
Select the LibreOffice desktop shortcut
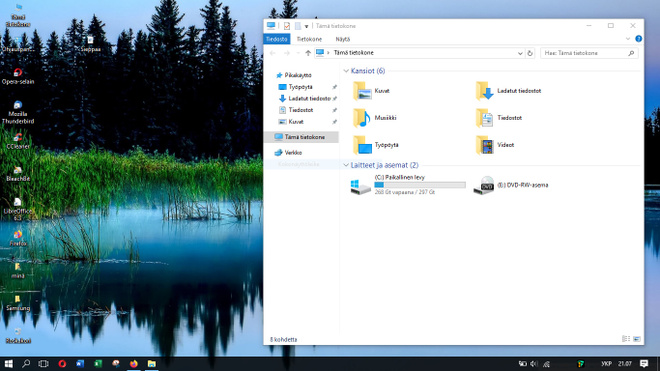[18, 209]
